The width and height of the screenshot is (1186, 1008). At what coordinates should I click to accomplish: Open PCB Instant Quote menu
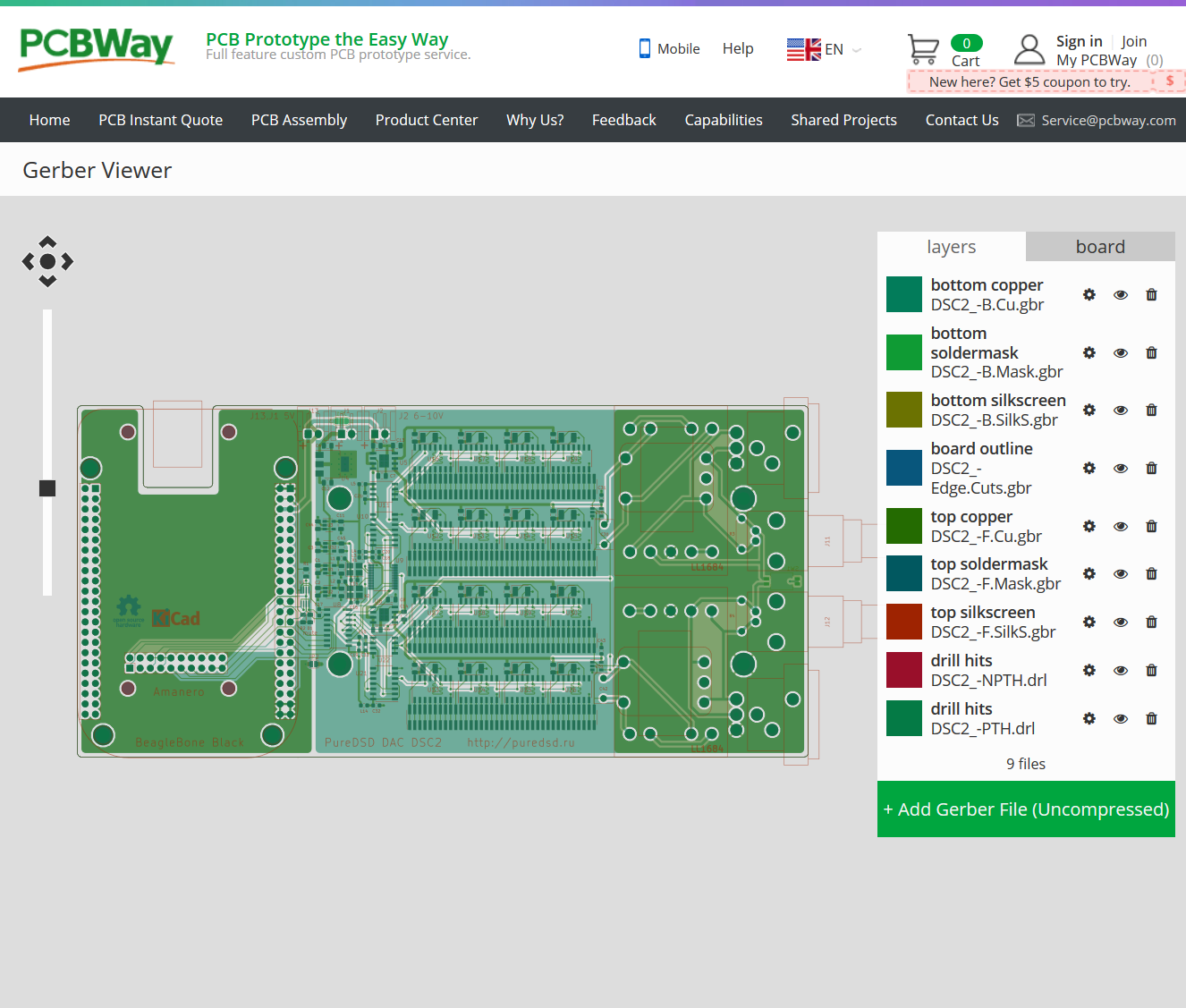point(161,120)
